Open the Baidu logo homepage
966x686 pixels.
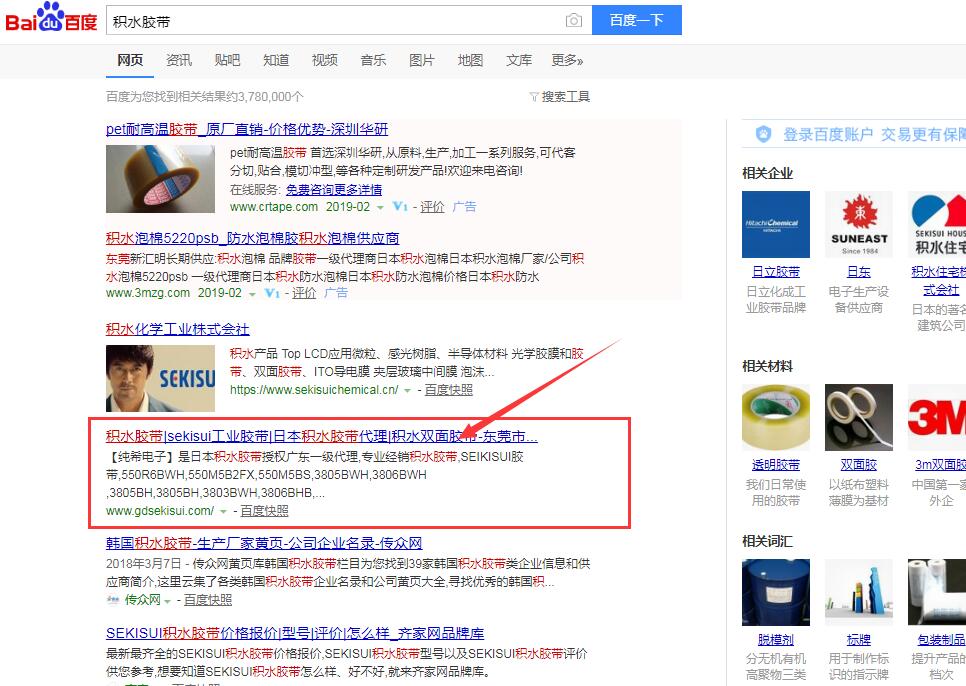51,18
